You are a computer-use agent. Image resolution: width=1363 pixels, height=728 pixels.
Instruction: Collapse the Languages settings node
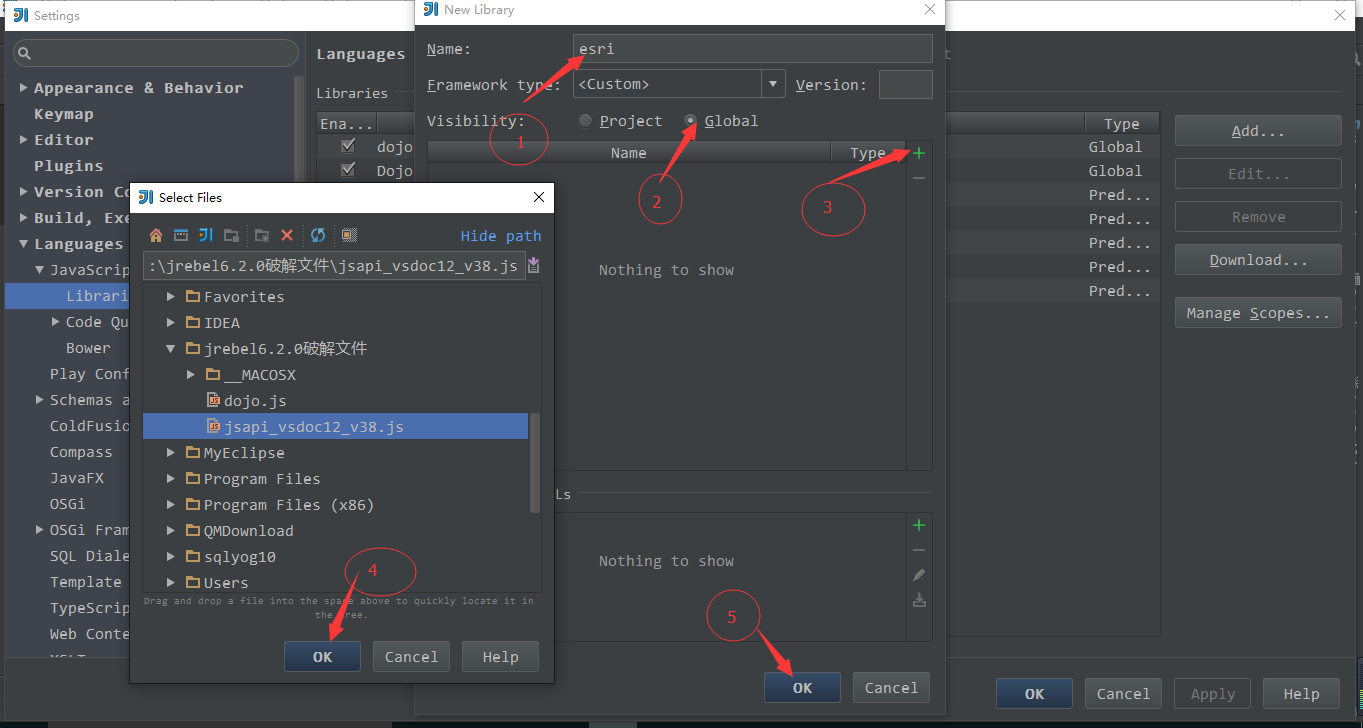pyautogui.click(x=24, y=244)
